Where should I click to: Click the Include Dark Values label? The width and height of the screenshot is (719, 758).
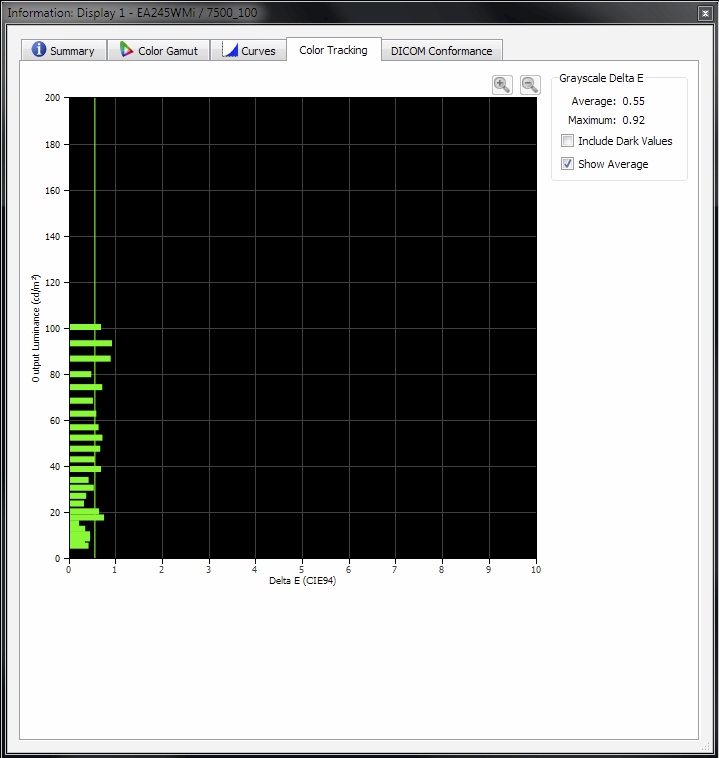click(x=625, y=141)
